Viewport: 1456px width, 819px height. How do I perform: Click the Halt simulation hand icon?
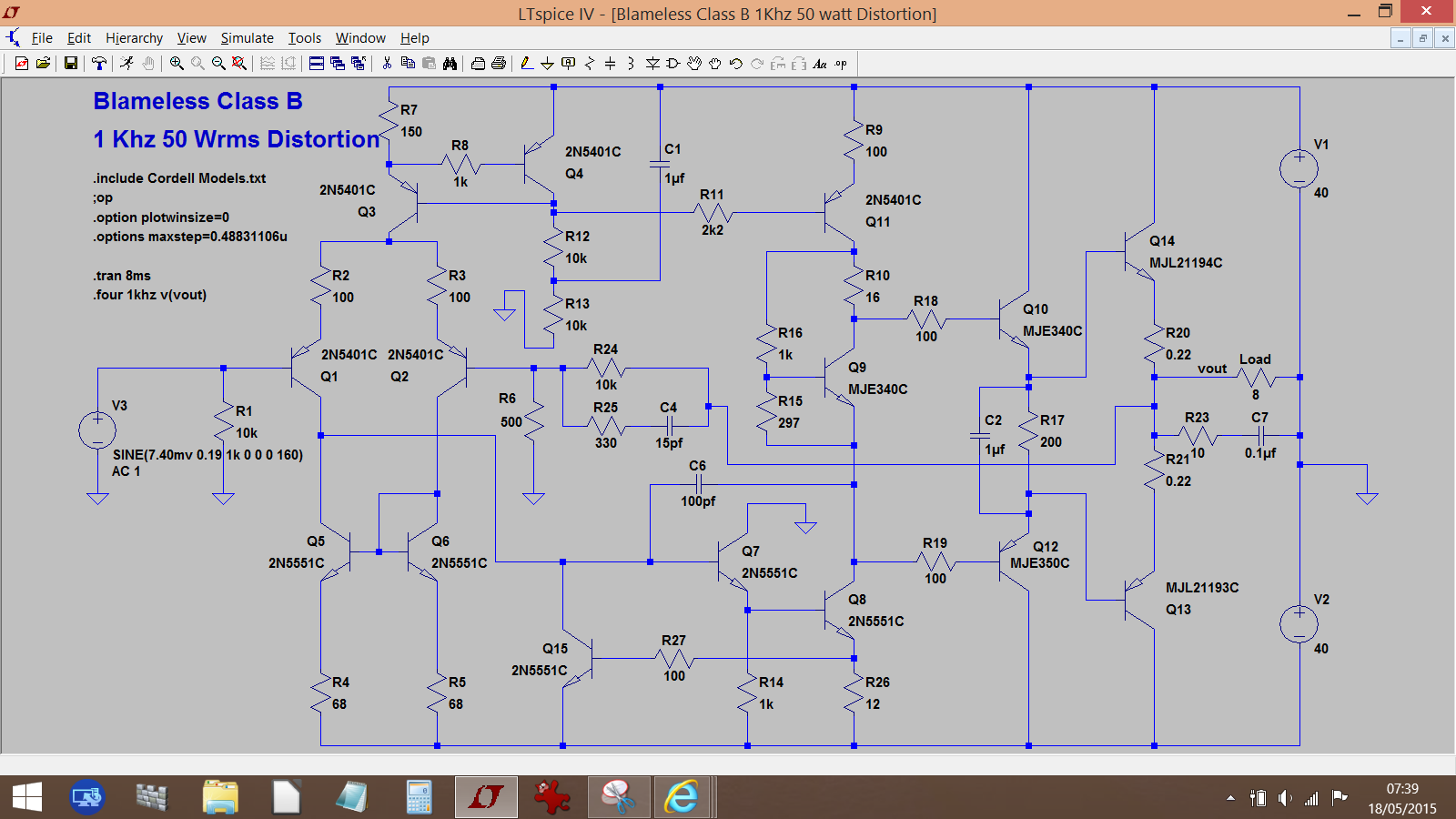coord(148,64)
